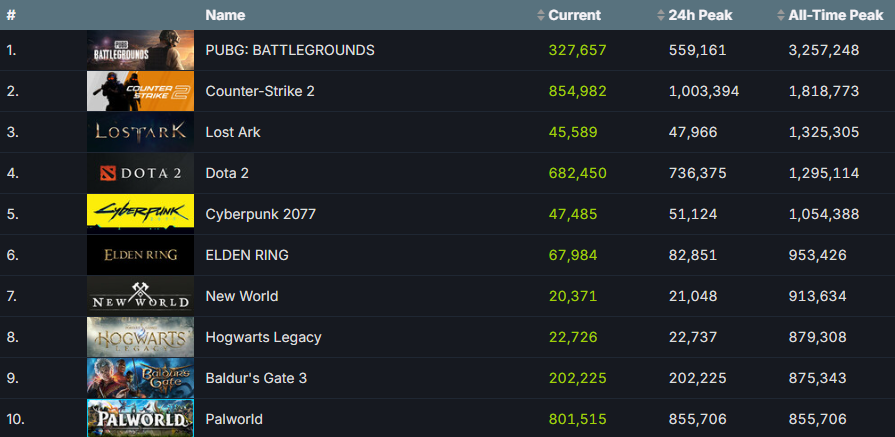Open the Counter-Strike 2 game thumbnail
The width and height of the screenshot is (895, 437).
(x=140, y=91)
